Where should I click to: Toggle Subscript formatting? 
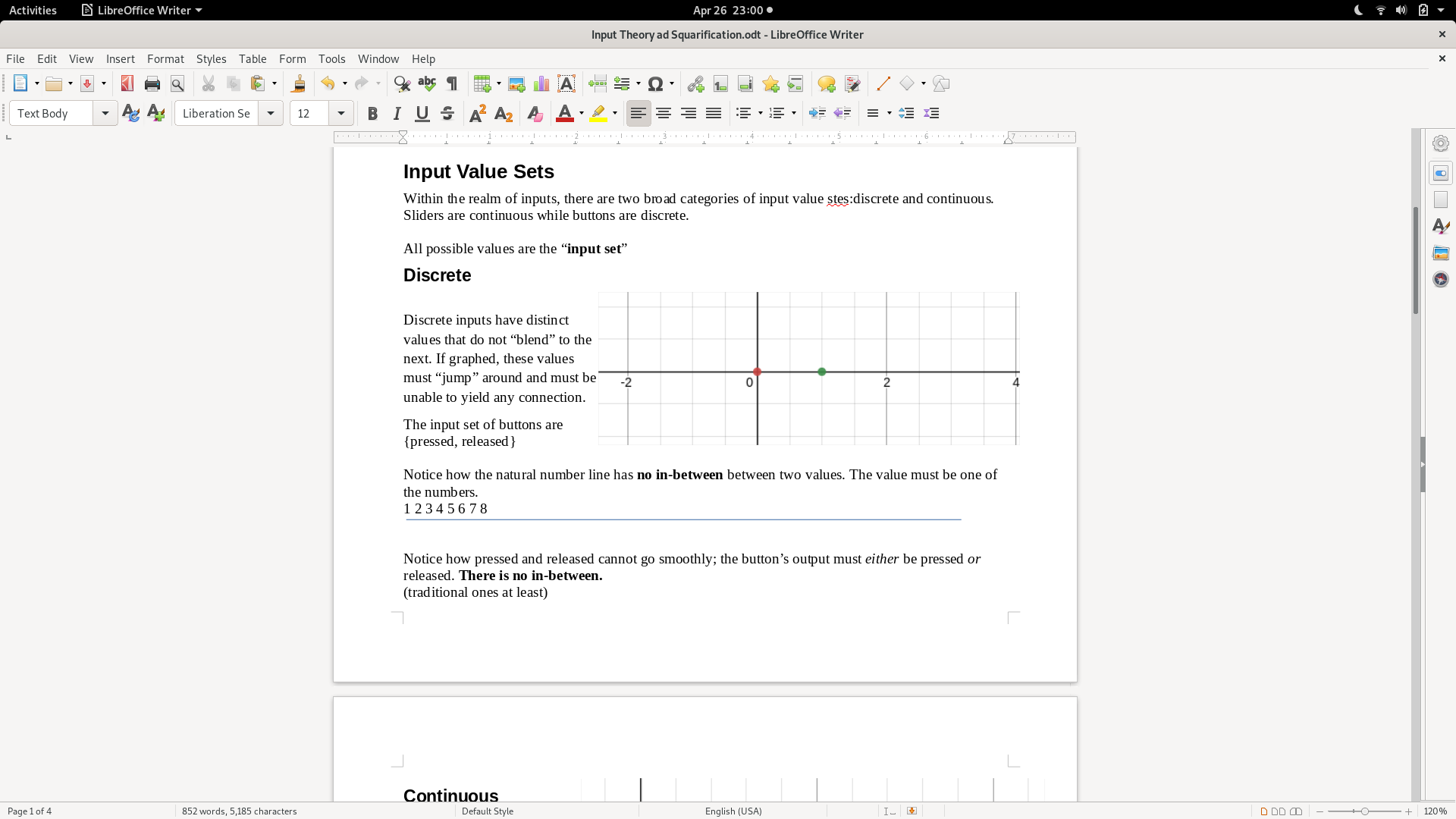pyautogui.click(x=504, y=114)
